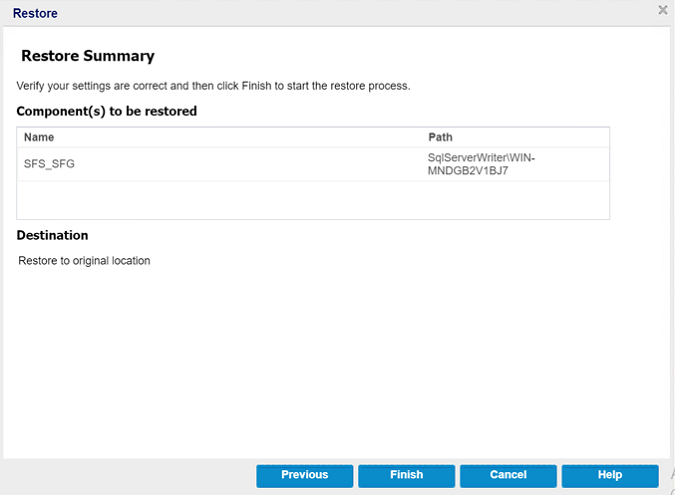This screenshot has width=675, height=495.
Task: Close the Restore dialog with the X
Action: [662, 10]
